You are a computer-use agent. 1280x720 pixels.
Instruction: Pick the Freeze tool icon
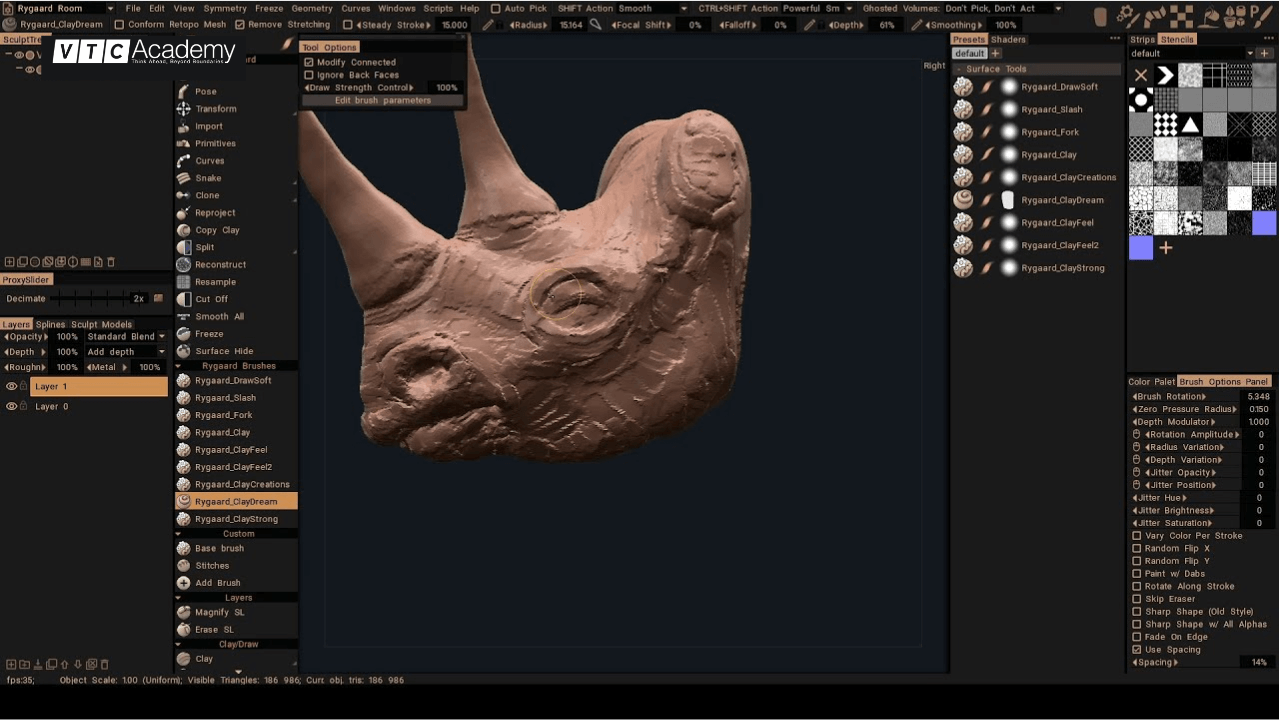184,334
